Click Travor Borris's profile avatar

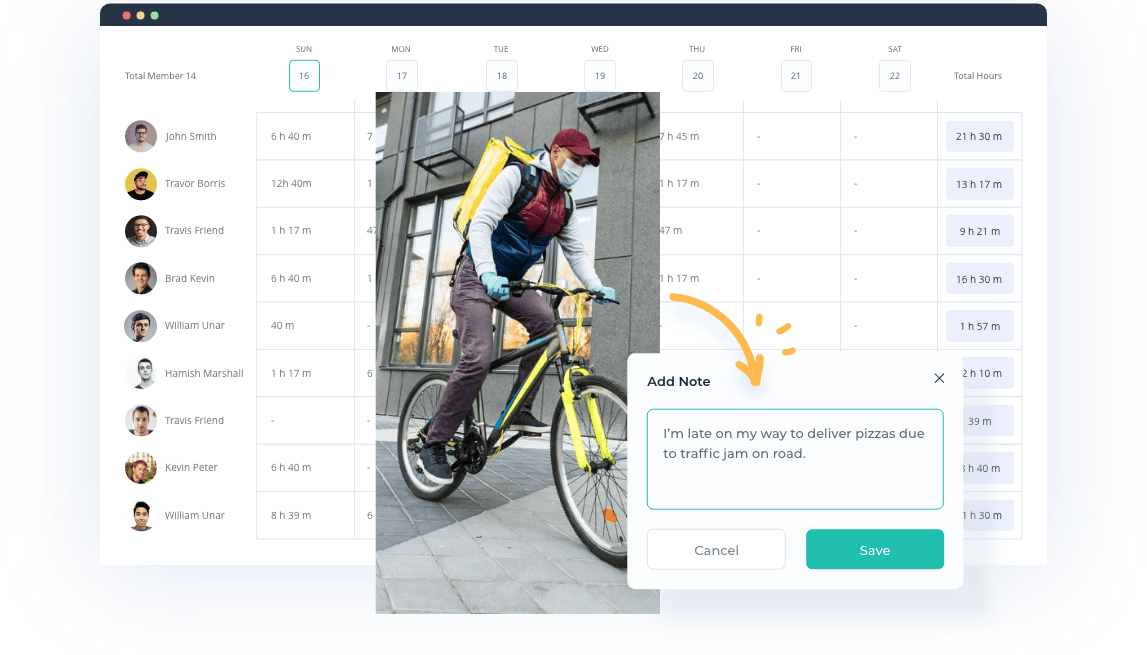click(140, 183)
